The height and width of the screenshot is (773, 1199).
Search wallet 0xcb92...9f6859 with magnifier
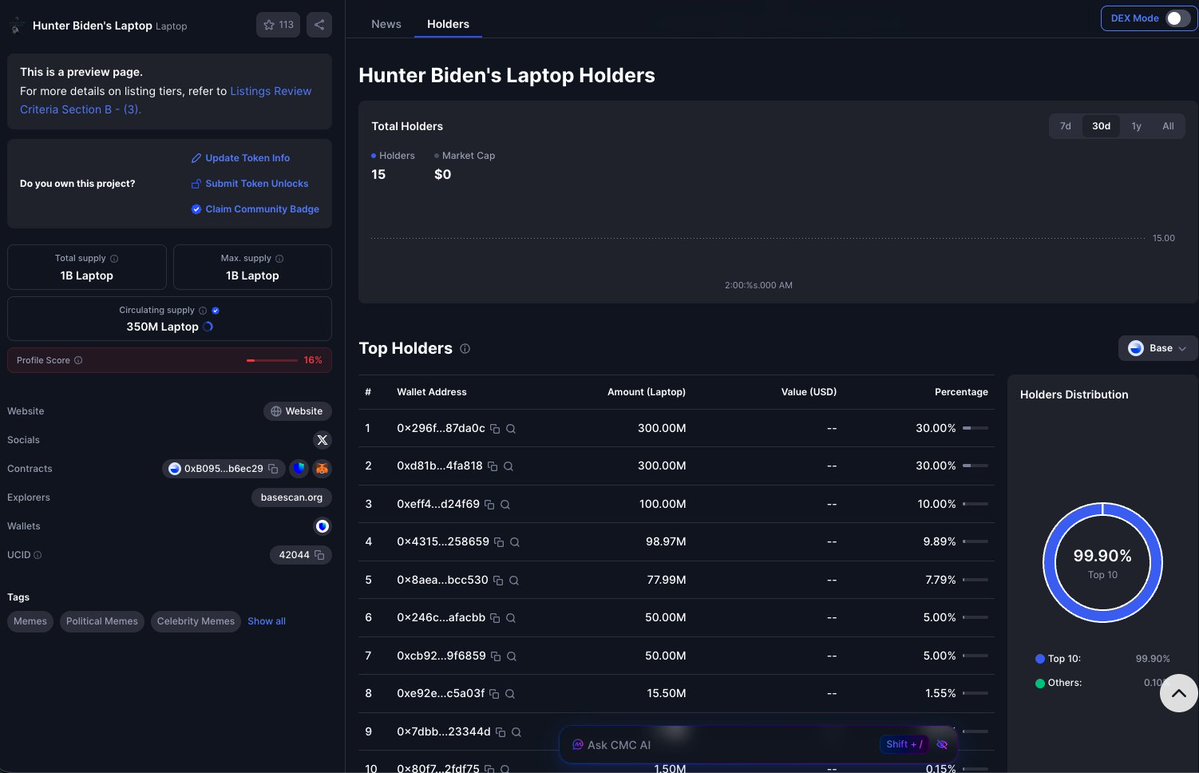[x=512, y=656]
